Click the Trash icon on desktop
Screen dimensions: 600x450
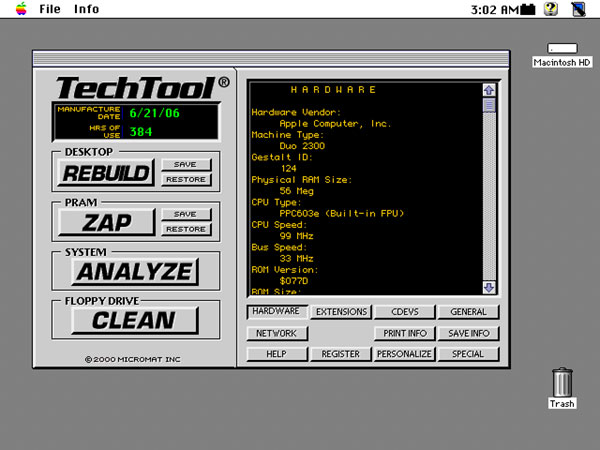tap(562, 383)
